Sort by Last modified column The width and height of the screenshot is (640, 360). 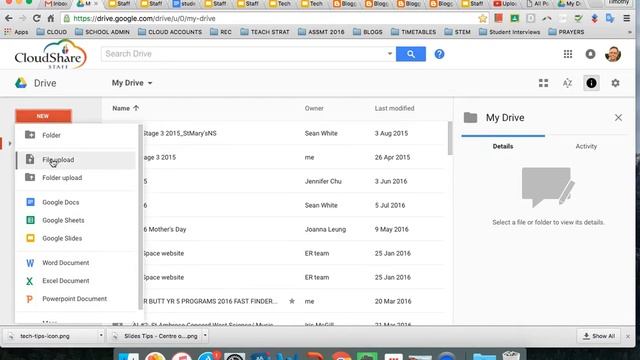tap(394, 108)
